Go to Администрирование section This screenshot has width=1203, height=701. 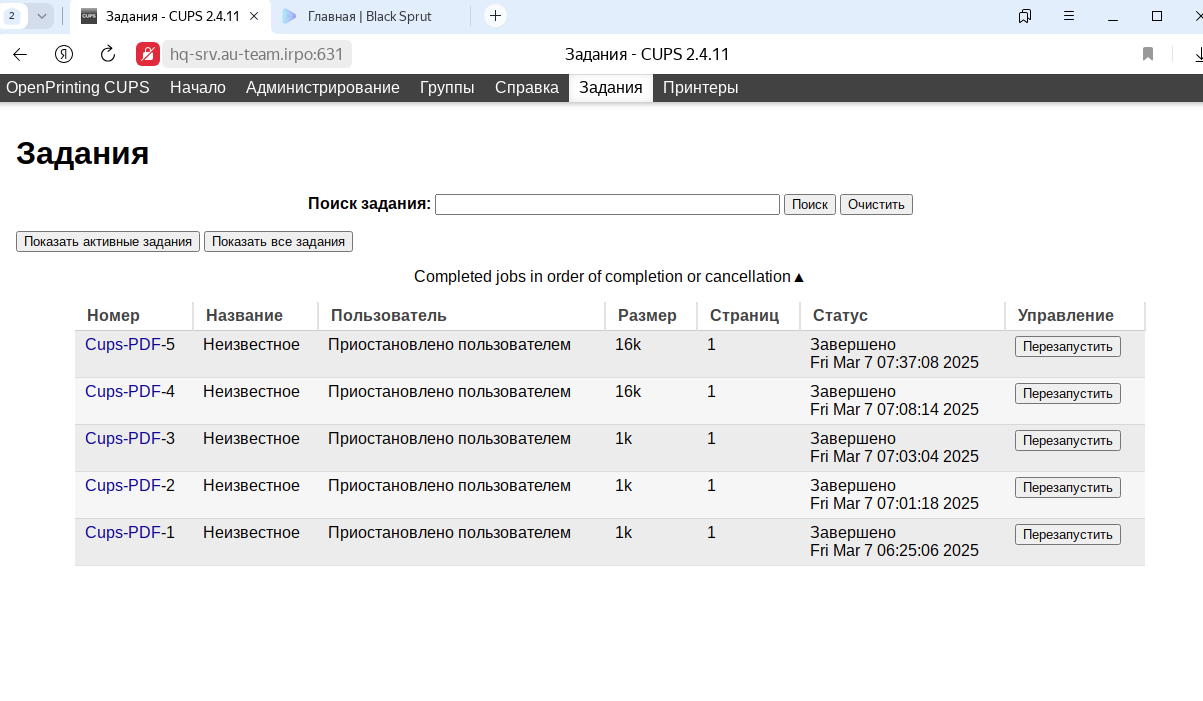[322, 88]
